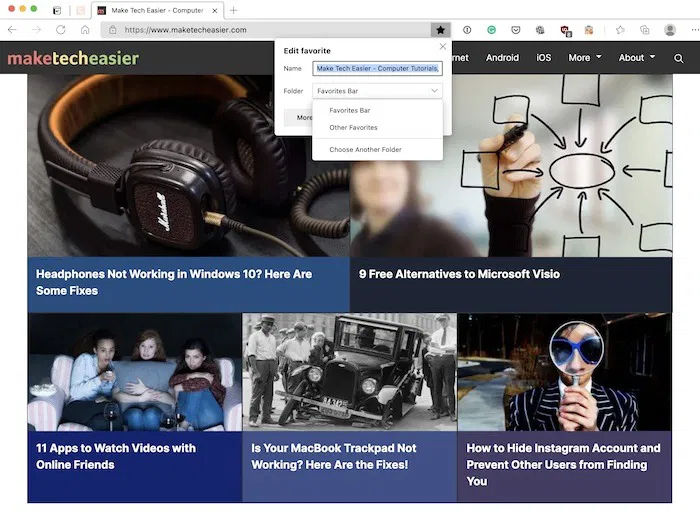Pick Choose Another Folder option
The height and width of the screenshot is (515, 700).
coord(365,150)
